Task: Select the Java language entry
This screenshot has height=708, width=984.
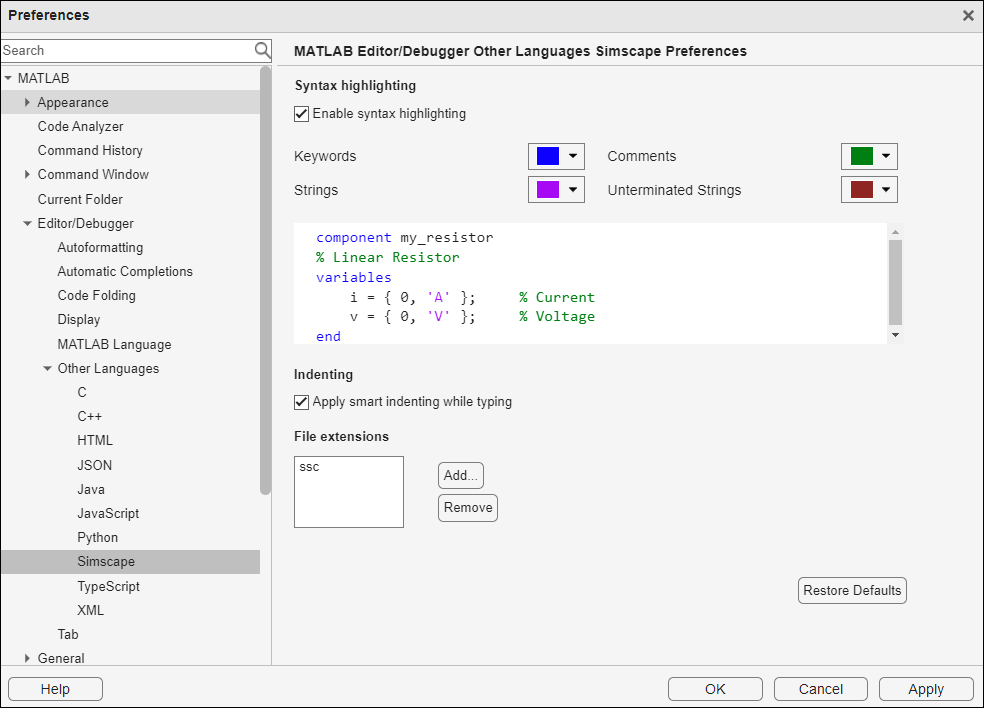Action: click(91, 490)
